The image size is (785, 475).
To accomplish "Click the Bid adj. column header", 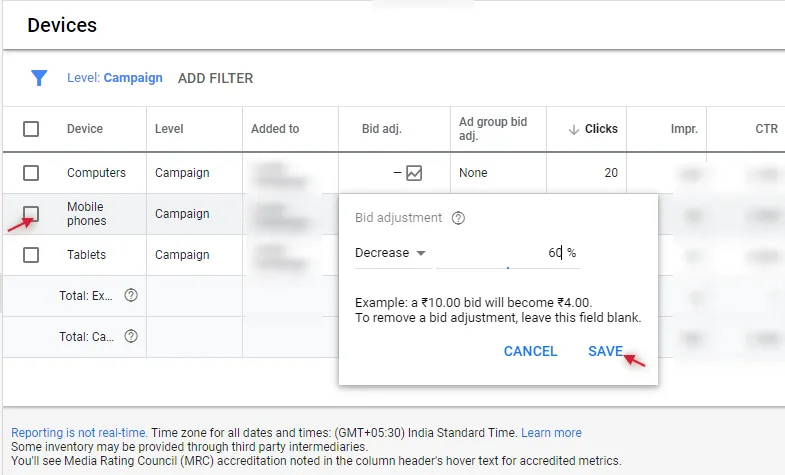I will click(x=381, y=129).
